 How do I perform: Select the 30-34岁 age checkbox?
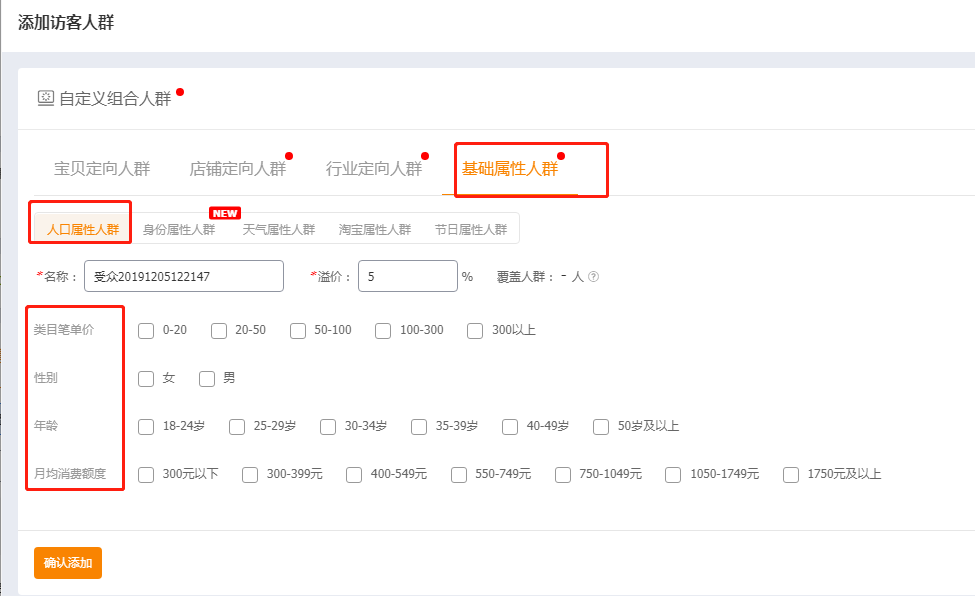click(328, 426)
